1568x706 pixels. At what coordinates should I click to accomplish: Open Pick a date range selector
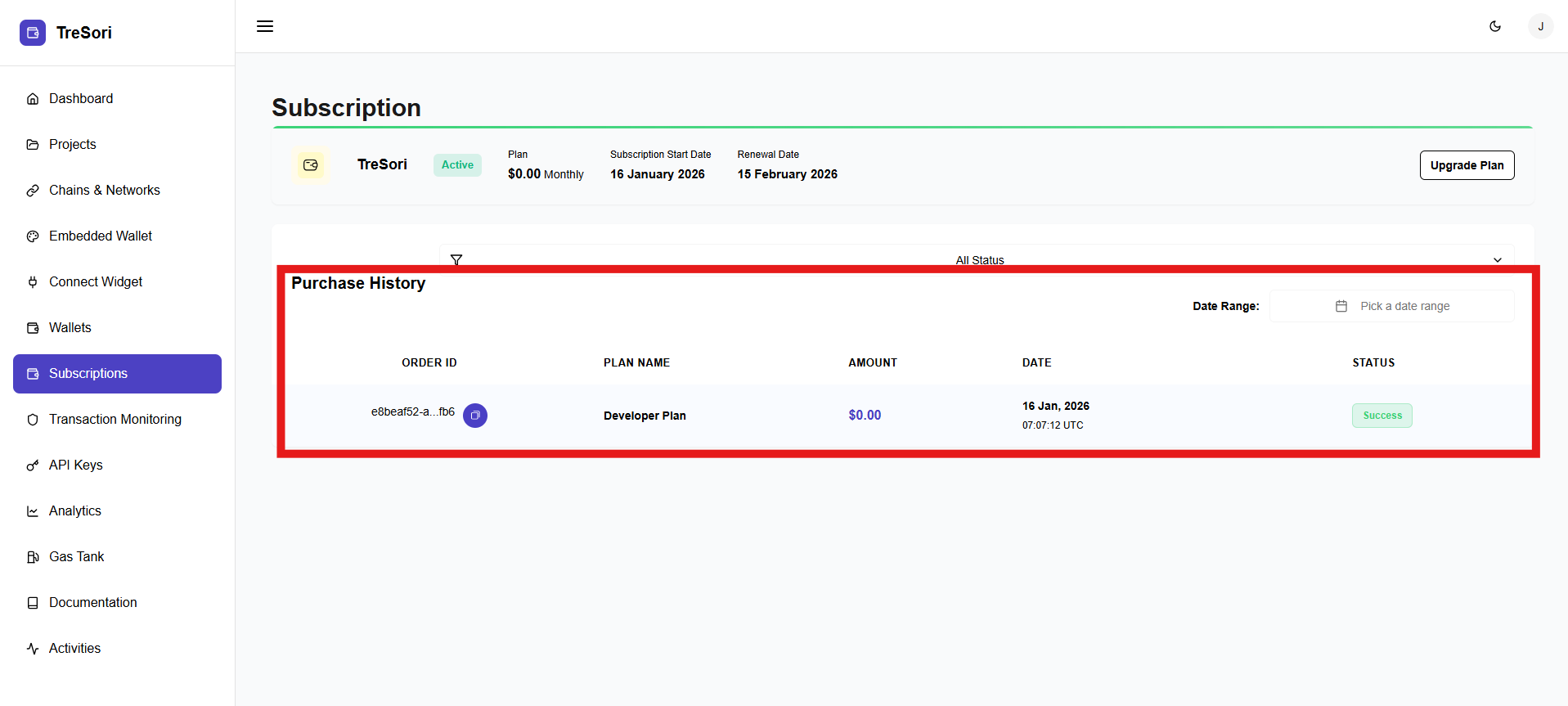[1404, 306]
